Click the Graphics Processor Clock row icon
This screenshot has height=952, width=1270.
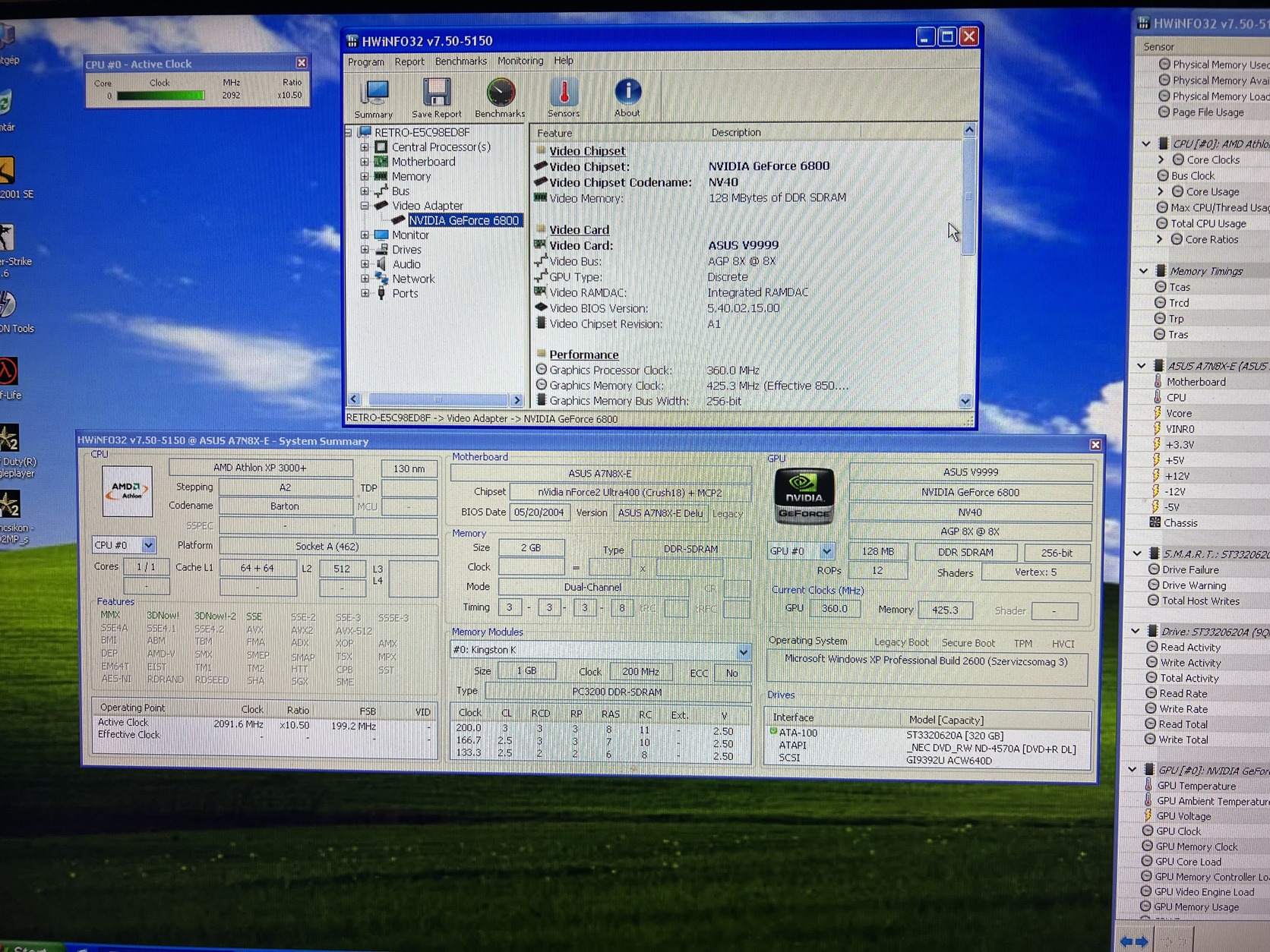point(542,370)
